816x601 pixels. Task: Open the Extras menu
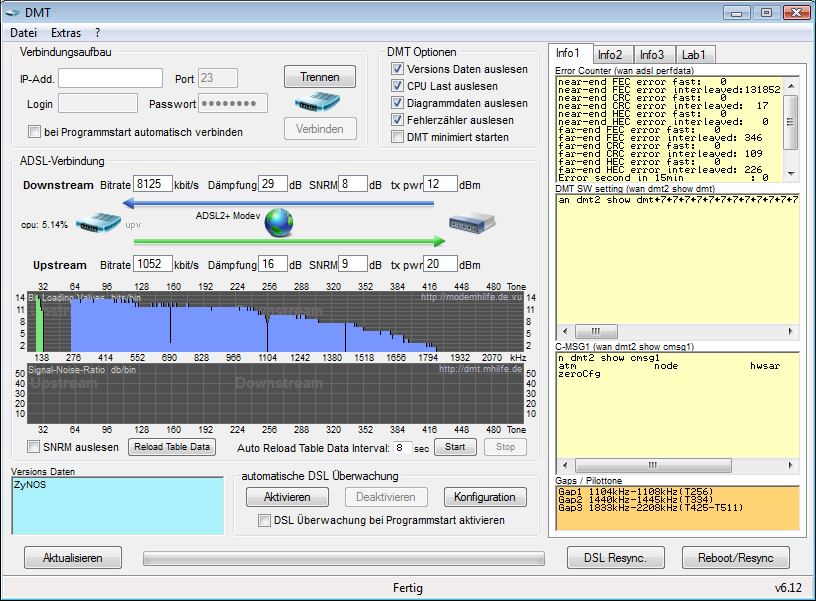pyautogui.click(x=66, y=33)
